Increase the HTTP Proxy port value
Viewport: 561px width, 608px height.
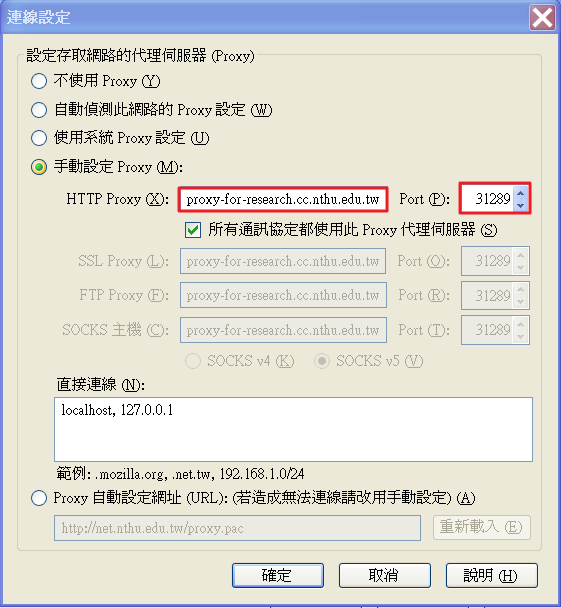[x=520, y=193]
